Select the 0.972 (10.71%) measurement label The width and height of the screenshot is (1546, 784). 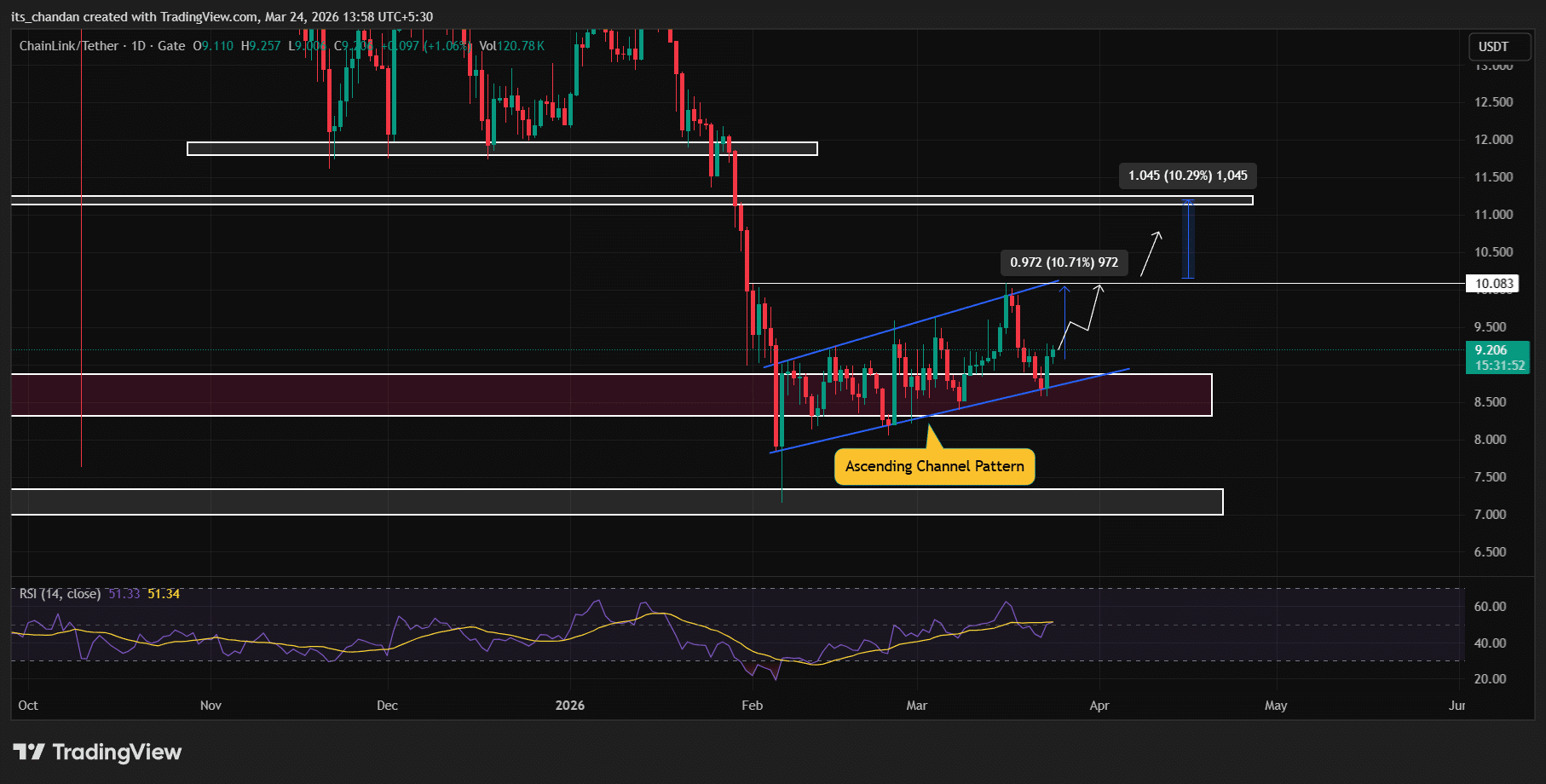click(1064, 262)
